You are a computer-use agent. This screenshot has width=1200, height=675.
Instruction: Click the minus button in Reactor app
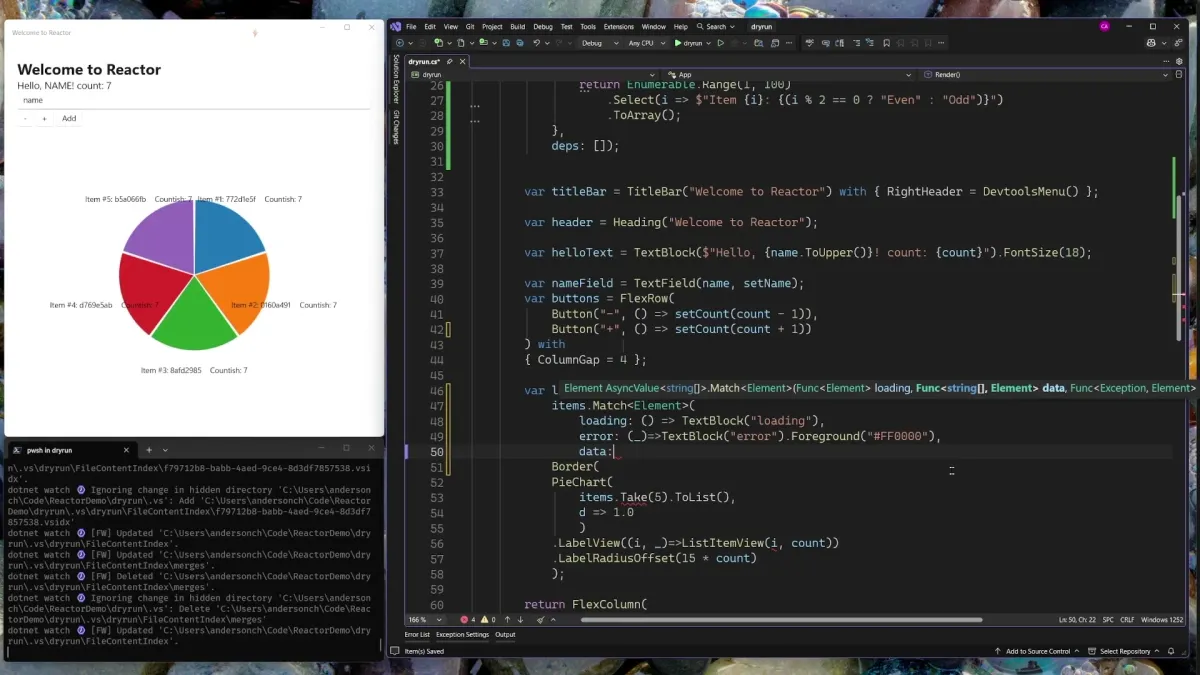(25, 119)
